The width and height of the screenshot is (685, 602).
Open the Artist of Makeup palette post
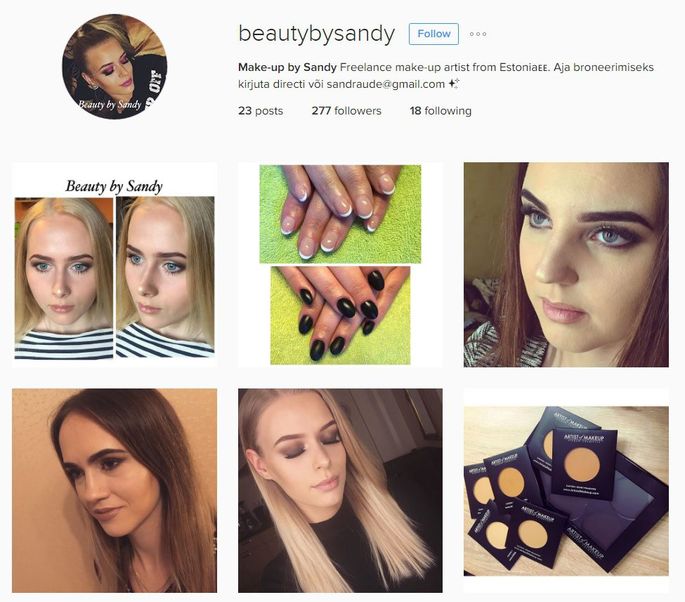tap(566, 491)
